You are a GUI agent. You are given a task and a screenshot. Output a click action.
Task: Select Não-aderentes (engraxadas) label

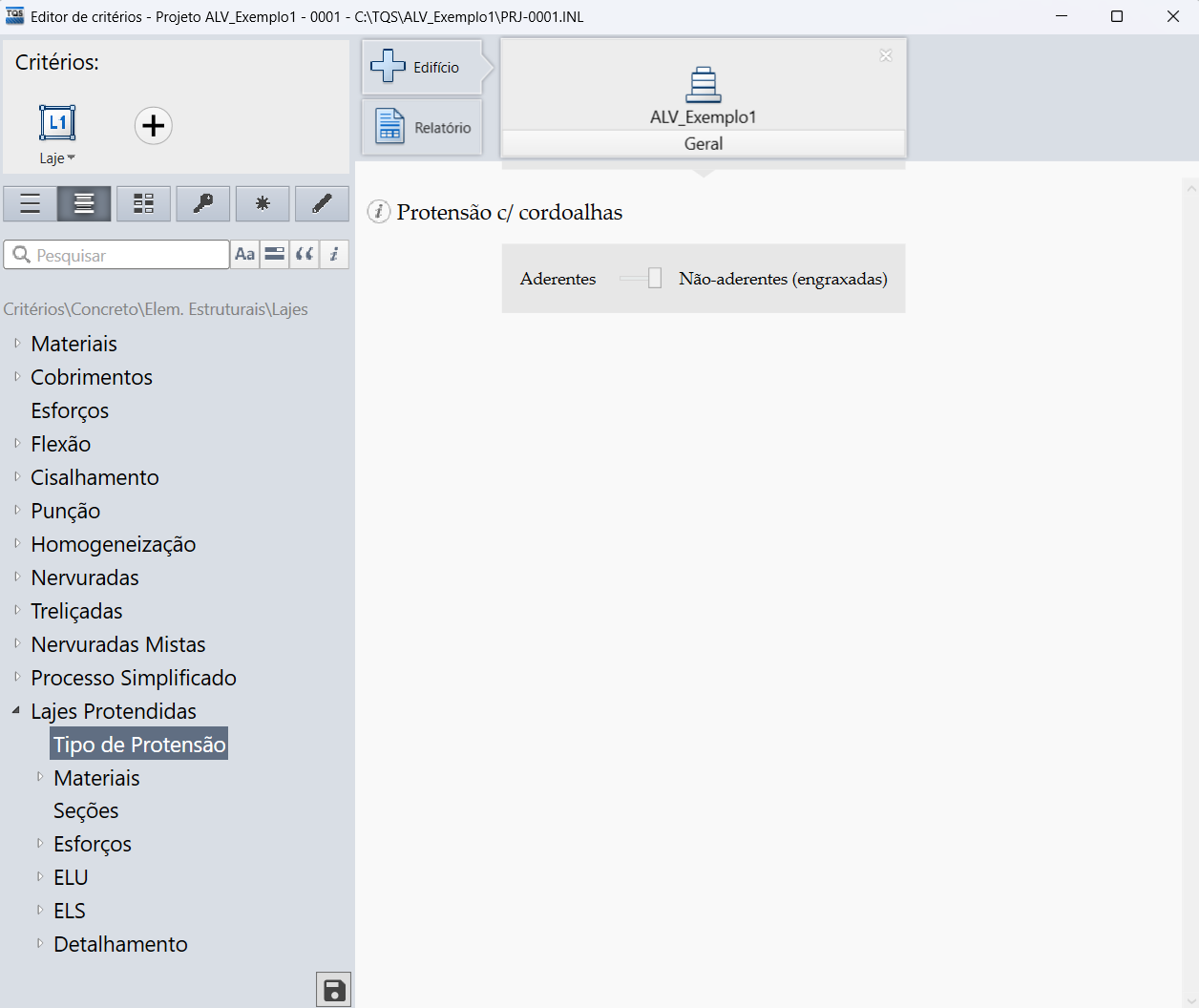tap(783, 279)
